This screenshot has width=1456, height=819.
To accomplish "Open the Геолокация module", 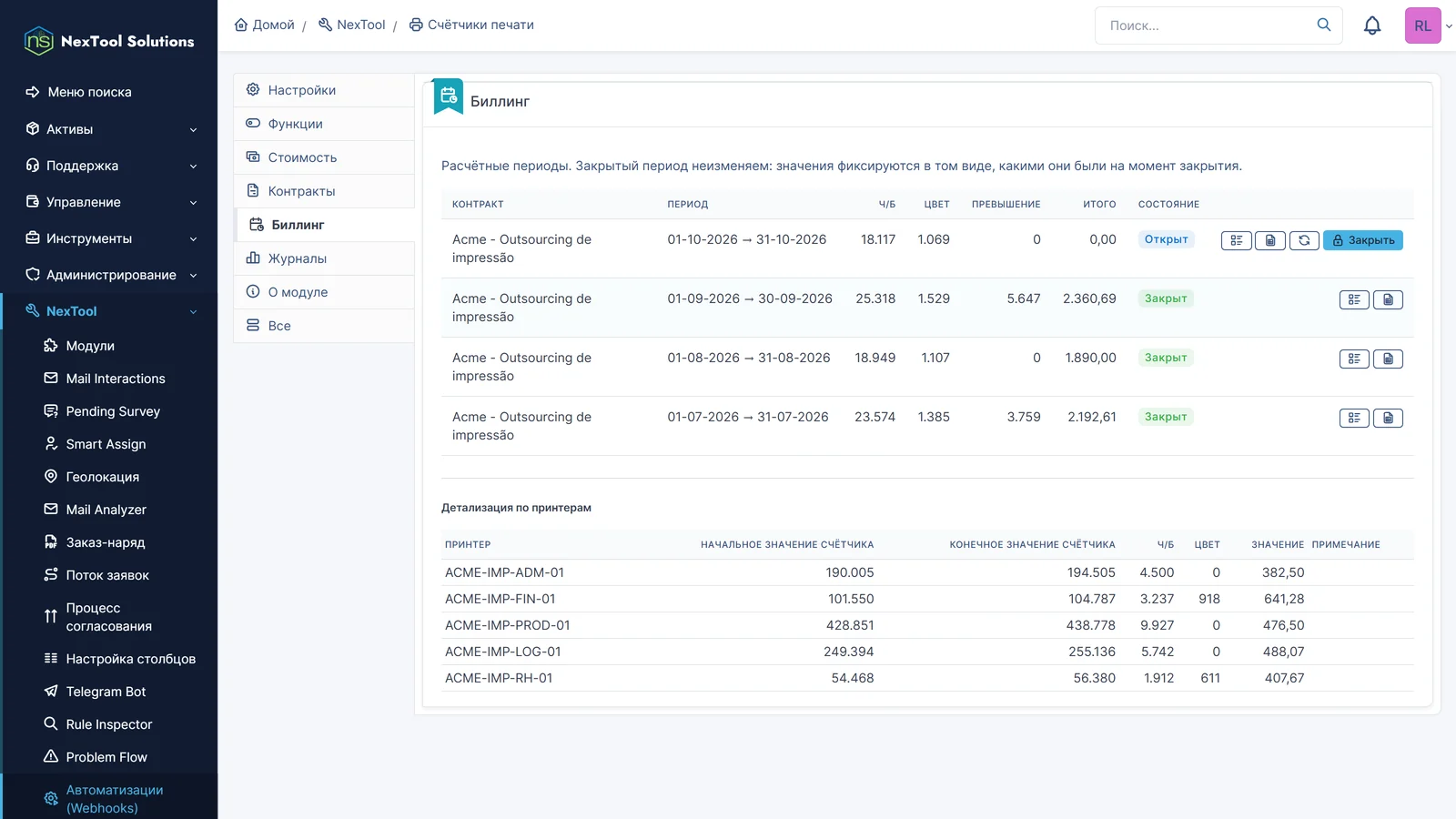I will [102, 477].
